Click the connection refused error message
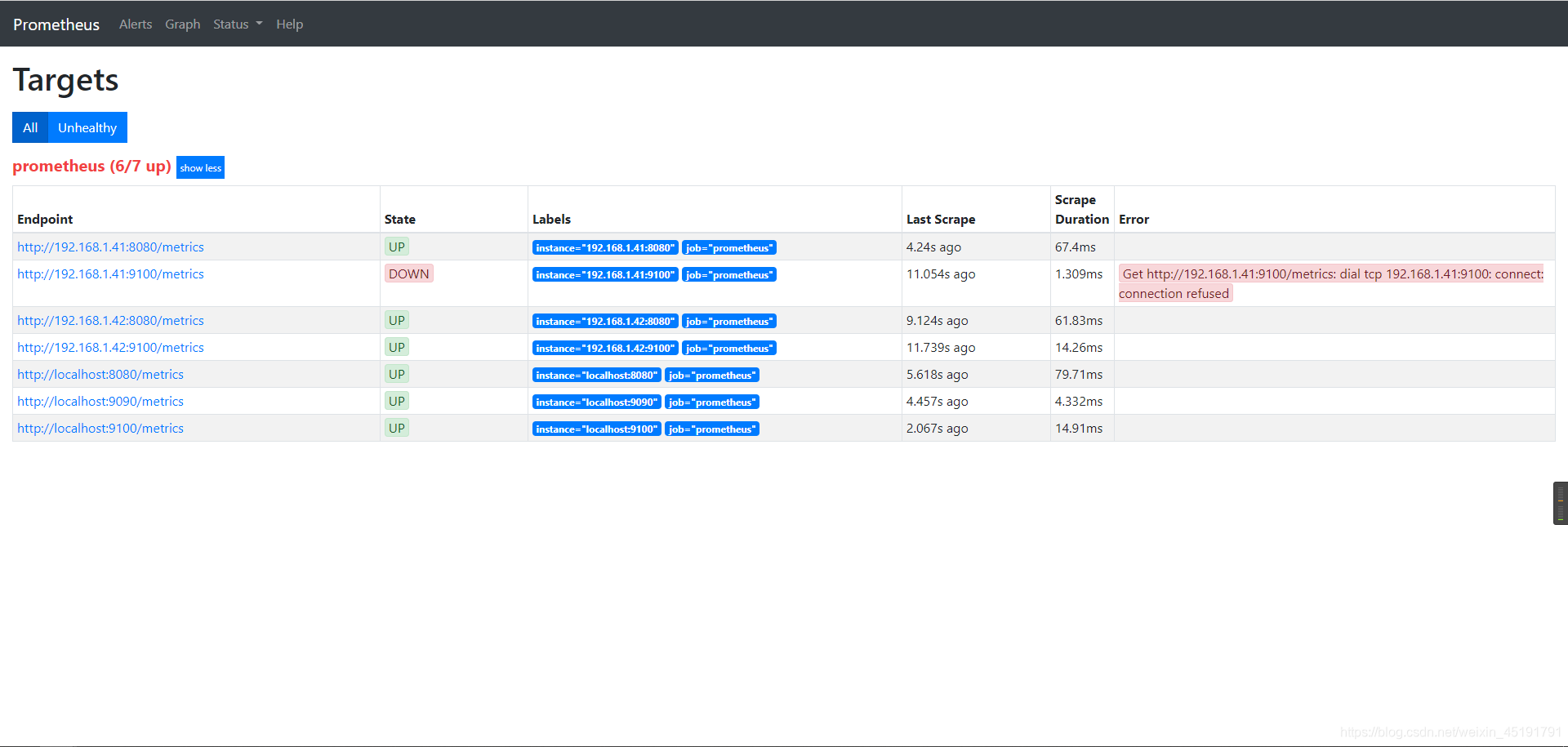 click(x=1331, y=283)
